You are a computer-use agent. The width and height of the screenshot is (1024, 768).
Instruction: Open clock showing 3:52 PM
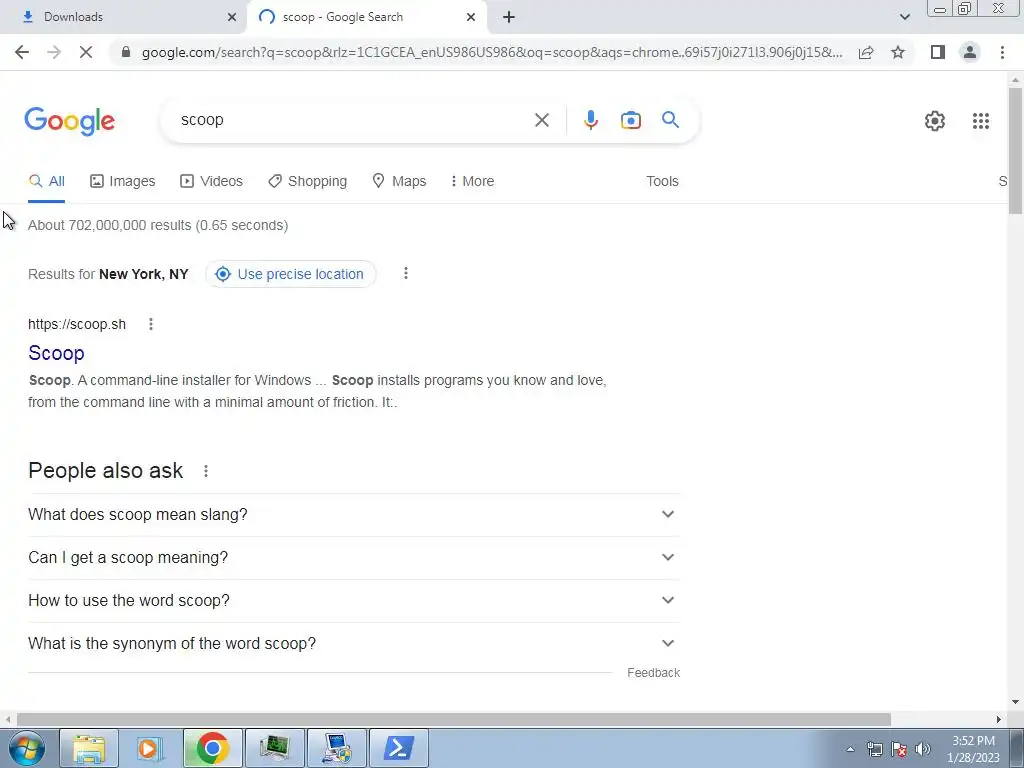[973, 749]
